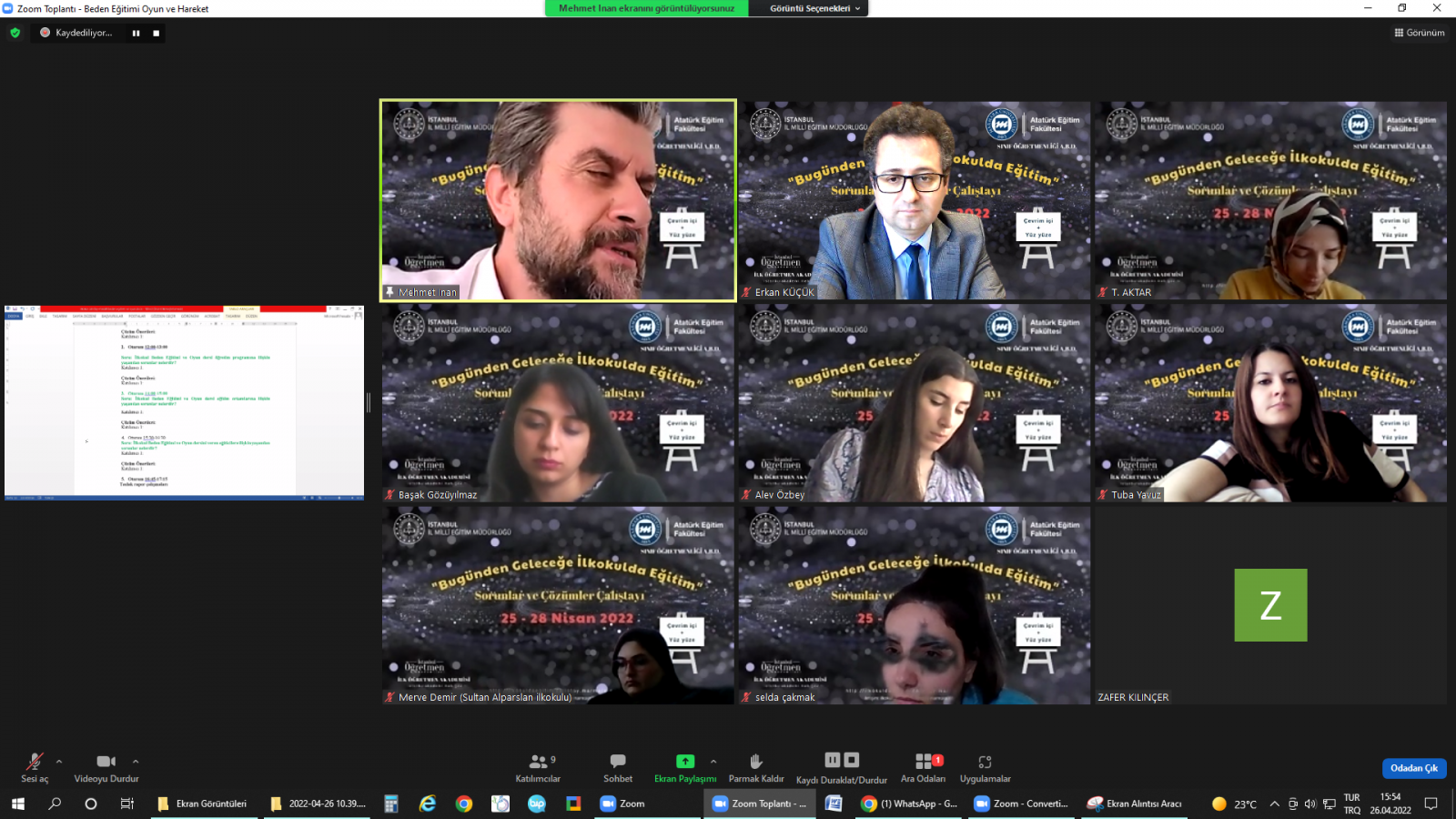The image size is (1456, 819).
Task: Open clock showing 15:54
Action: (1390, 804)
